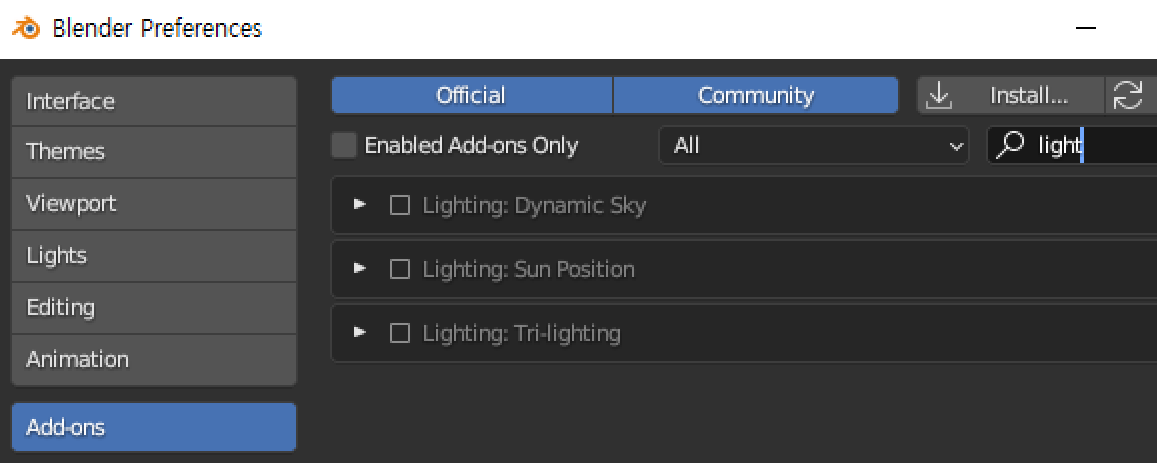This screenshot has width=1157, height=463.
Task: Enable the Lighting: Sun Position add-on checkbox
Action: point(399,270)
